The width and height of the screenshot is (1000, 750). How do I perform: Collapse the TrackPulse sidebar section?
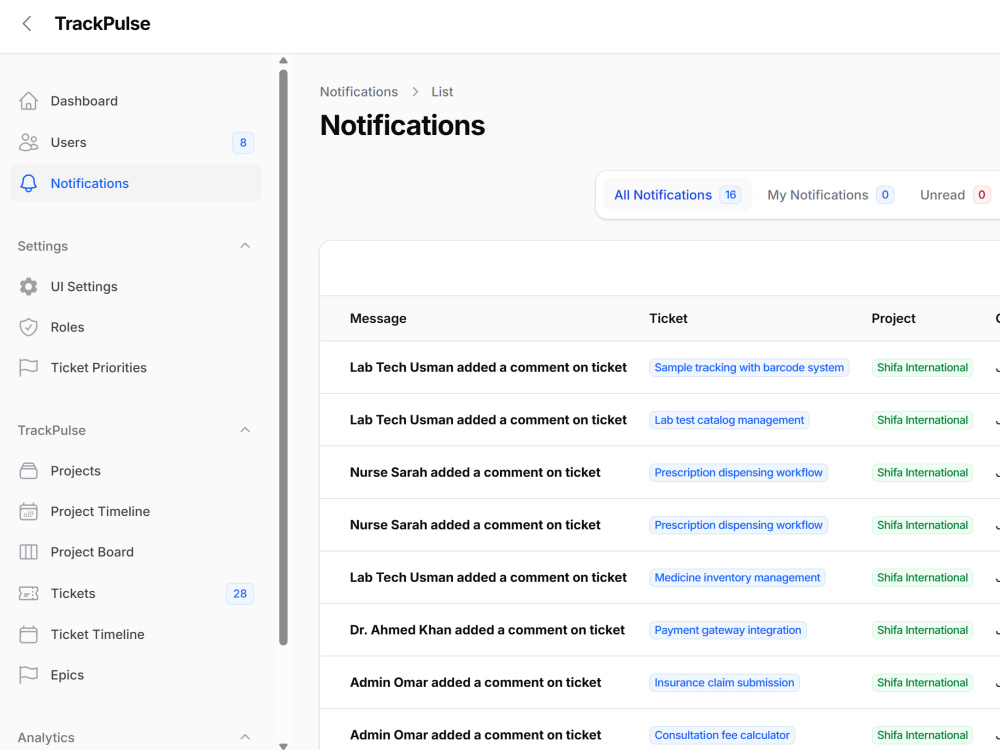(x=245, y=430)
